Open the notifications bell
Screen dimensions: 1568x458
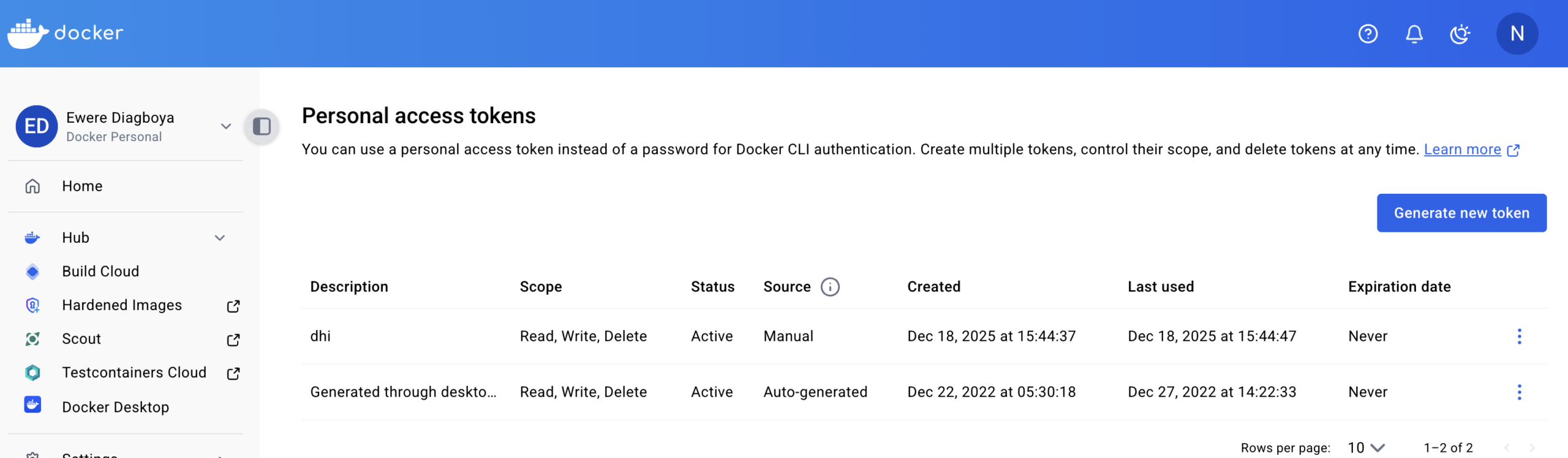[1414, 34]
